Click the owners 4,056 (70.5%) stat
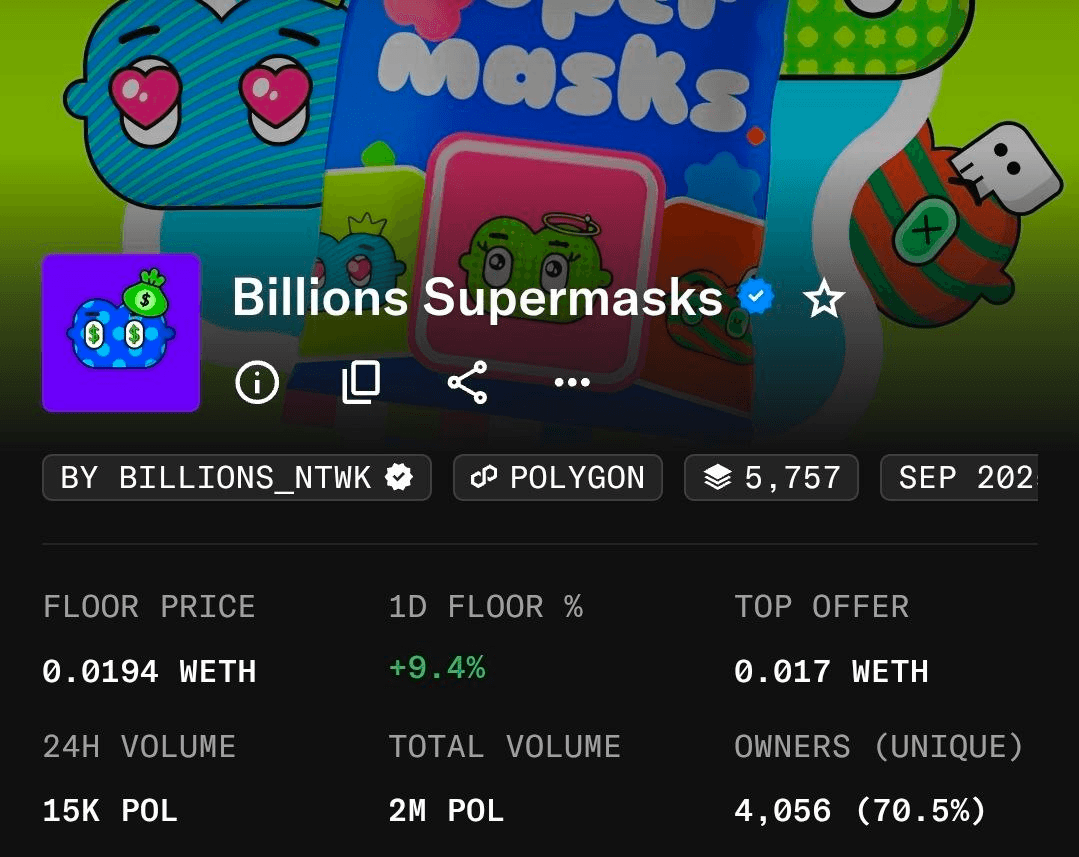Viewport: 1079px width, 857px height. [x=860, y=810]
